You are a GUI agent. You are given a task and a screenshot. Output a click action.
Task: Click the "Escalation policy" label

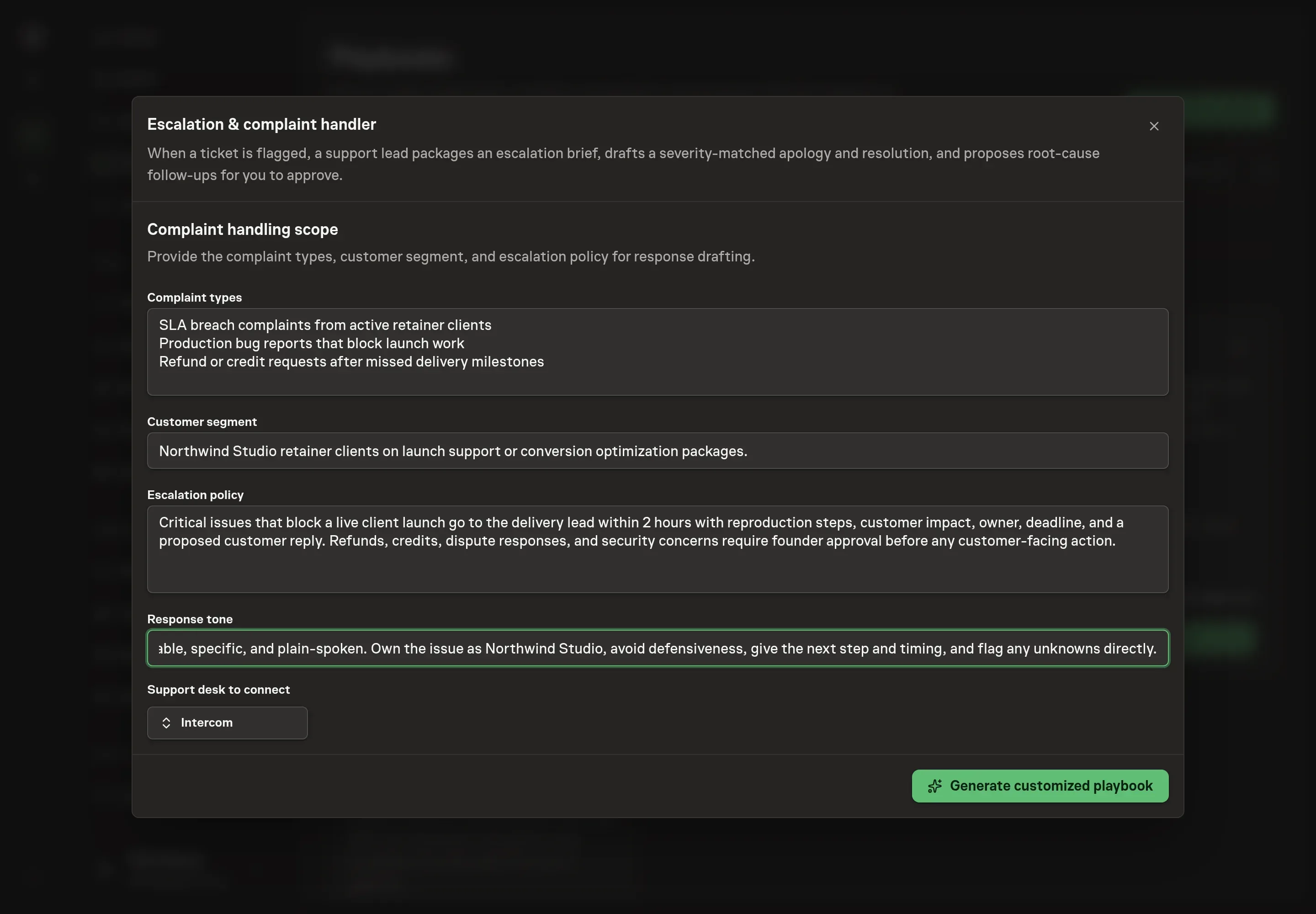(x=195, y=495)
